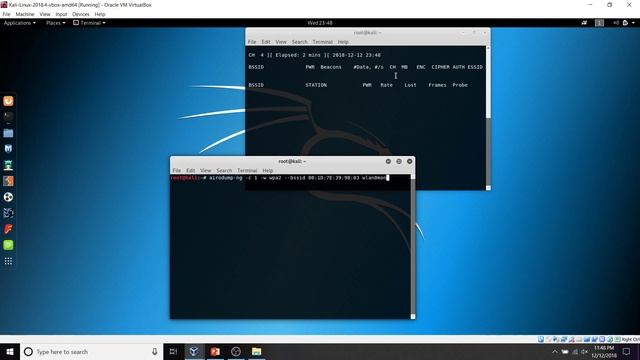Click network icon in Windows tray
This screenshot has width=640, height=360.
coord(575,352)
